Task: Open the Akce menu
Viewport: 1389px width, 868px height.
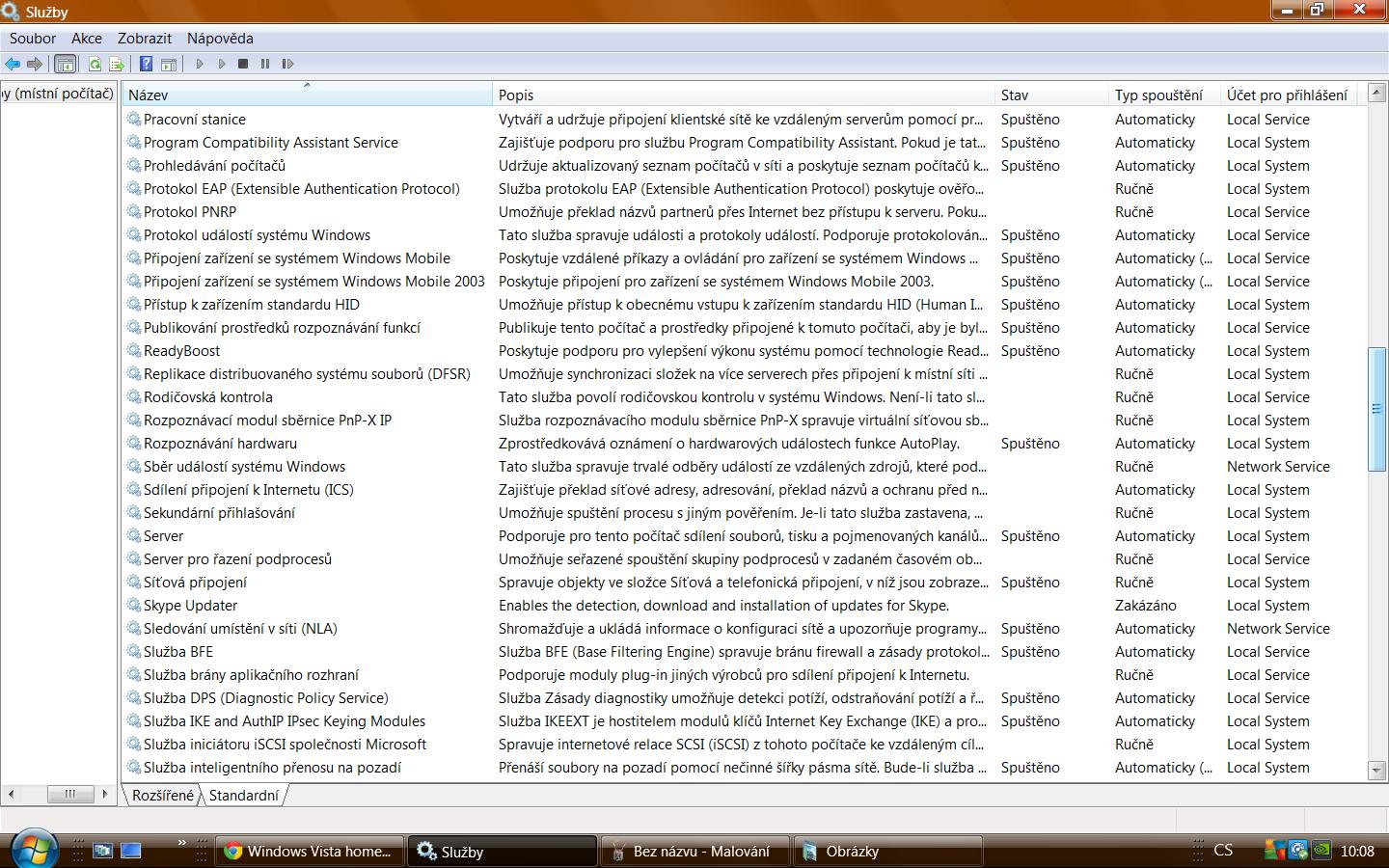Action: (87, 39)
